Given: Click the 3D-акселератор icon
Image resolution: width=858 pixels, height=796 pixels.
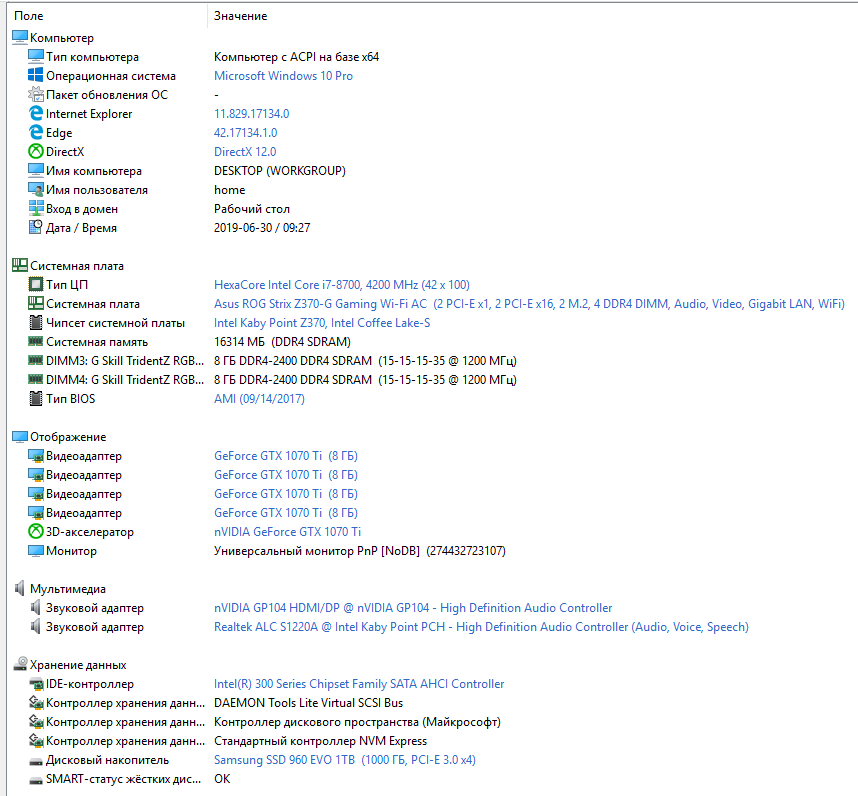Looking at the screenshot, I should point(37,532).
